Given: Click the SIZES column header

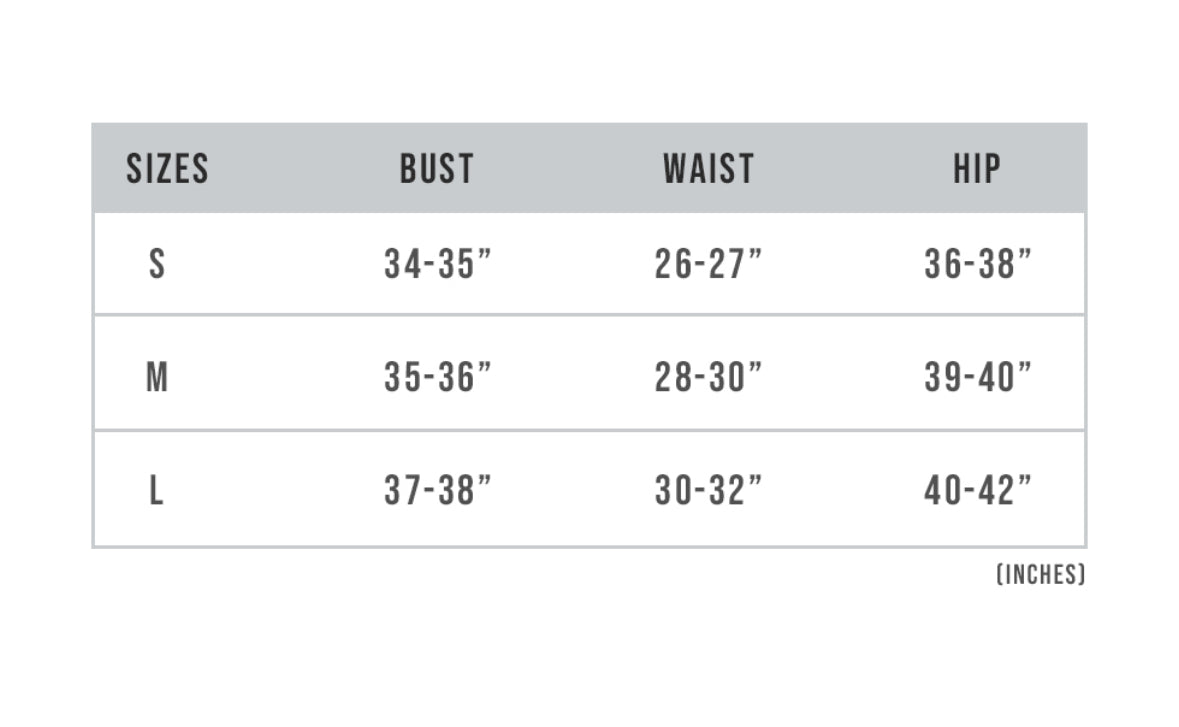Looking at the screenshot, I should pyautogui.click(x=167, y=169).
